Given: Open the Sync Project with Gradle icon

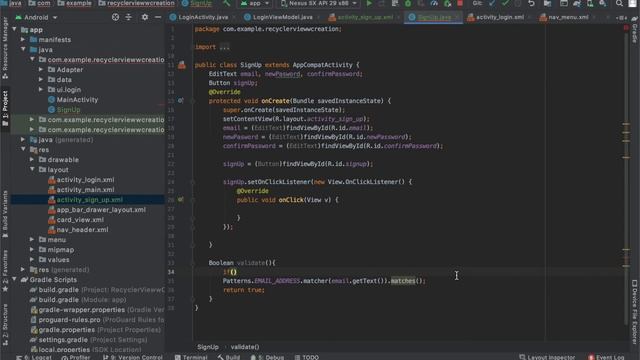Looking at the screenshot, I should pyautogui.click(x=577, y=3).
